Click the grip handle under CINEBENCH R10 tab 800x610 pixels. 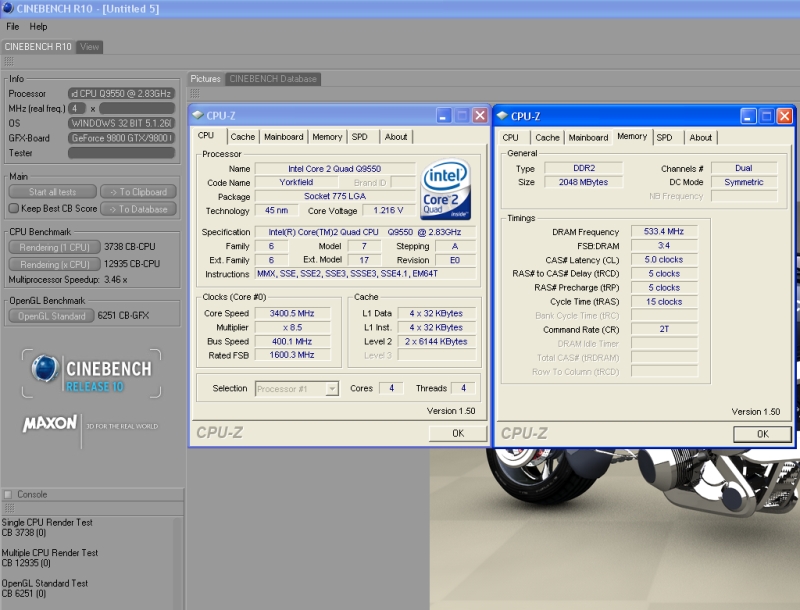click(9, 62)
